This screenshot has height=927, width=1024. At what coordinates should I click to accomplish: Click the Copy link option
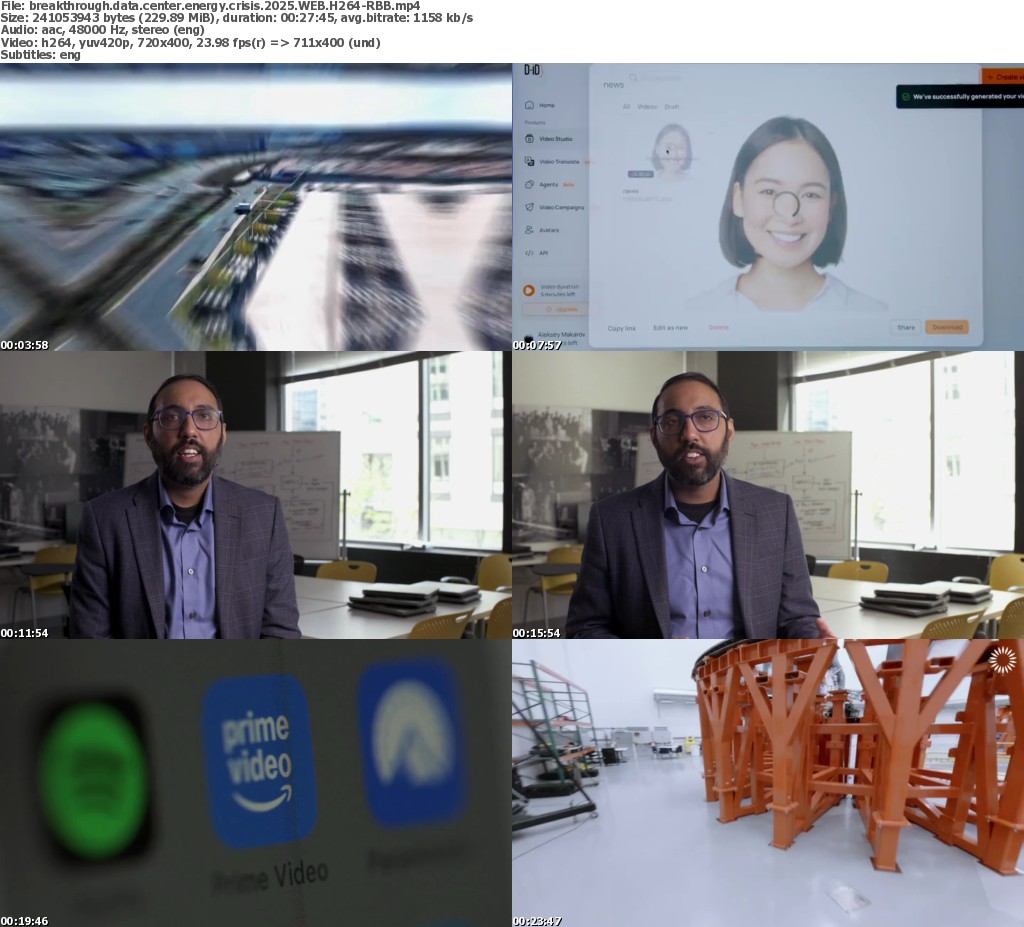point(622,328)
